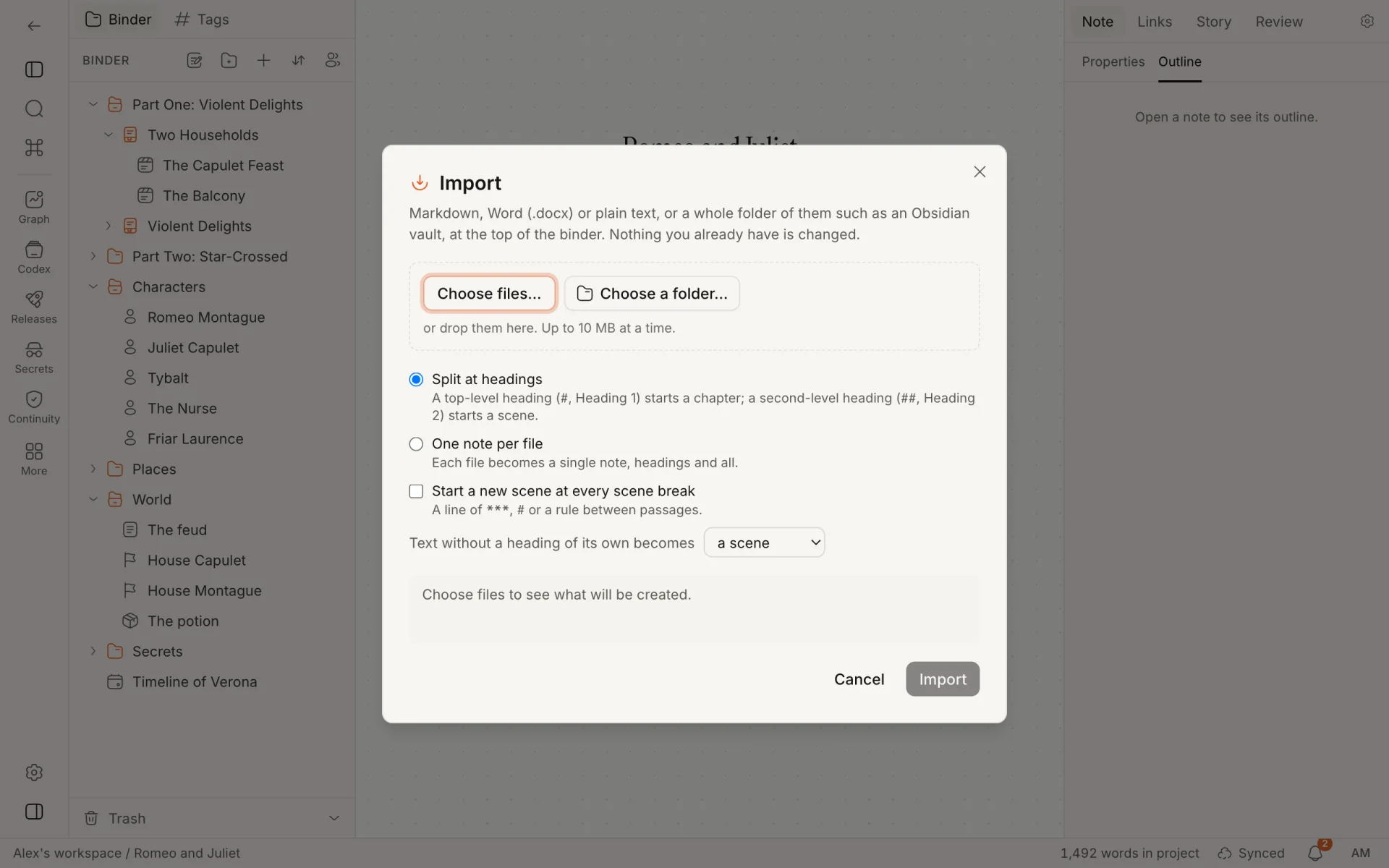The height and width of the screenshot is (868, 1389).
Task: Click the Import confirm button
Action: [x=943, y=680]
